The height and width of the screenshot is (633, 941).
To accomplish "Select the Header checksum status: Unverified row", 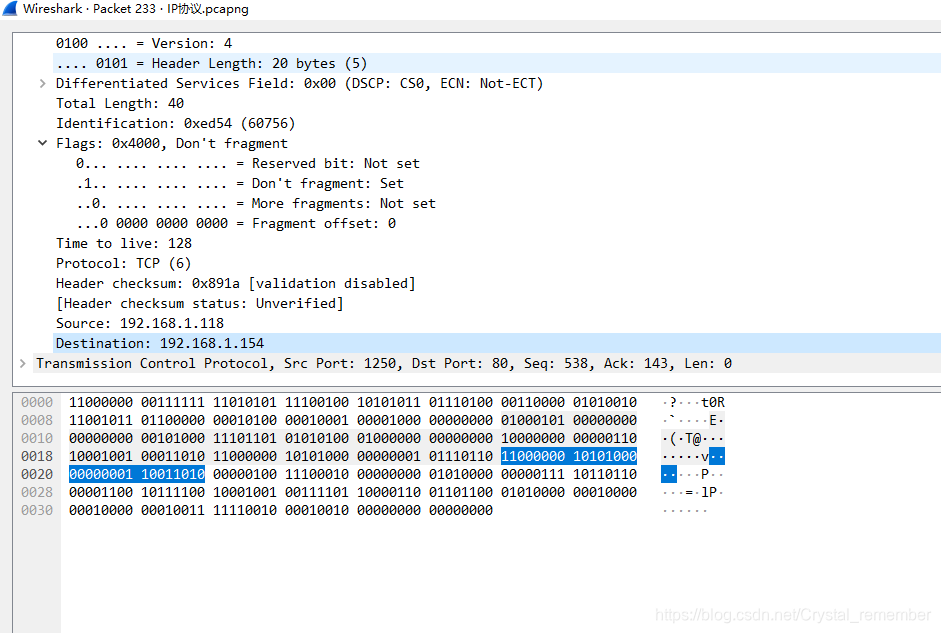I will coord(199,303).
